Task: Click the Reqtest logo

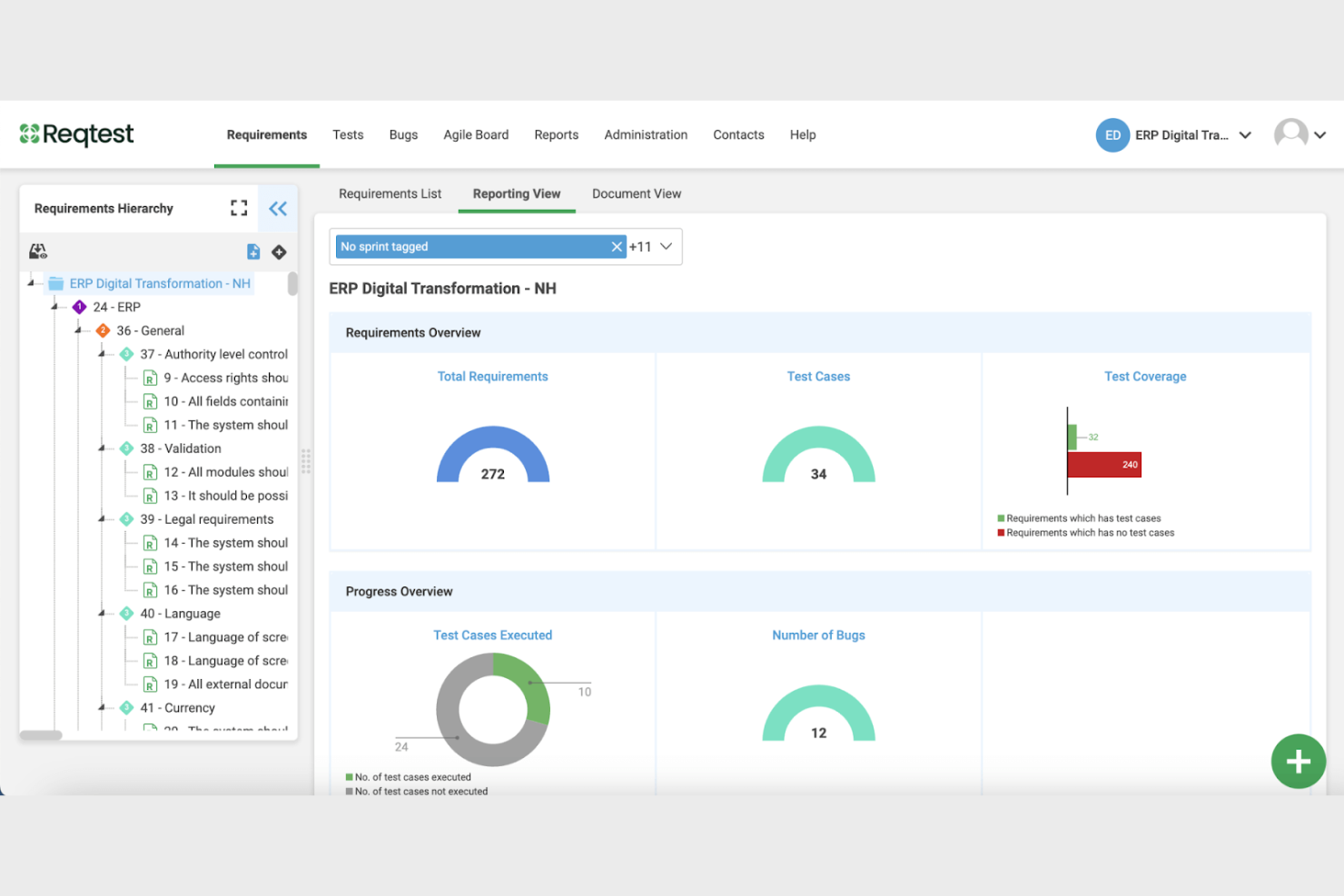Action: (x=76, y=134)
